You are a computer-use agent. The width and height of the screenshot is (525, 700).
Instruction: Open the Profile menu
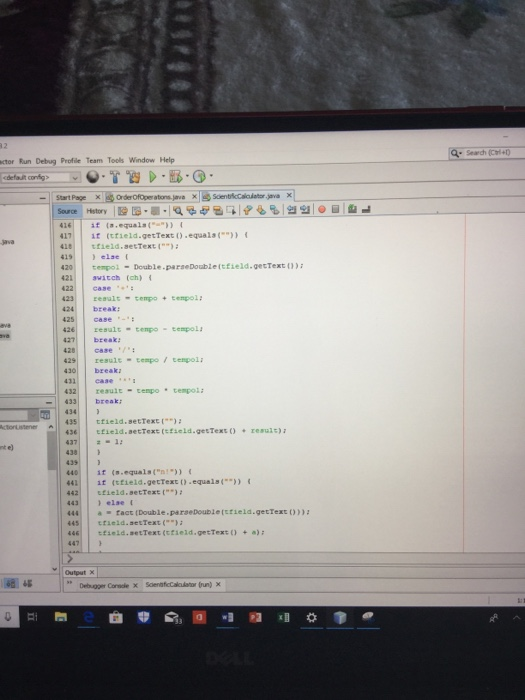71,161
